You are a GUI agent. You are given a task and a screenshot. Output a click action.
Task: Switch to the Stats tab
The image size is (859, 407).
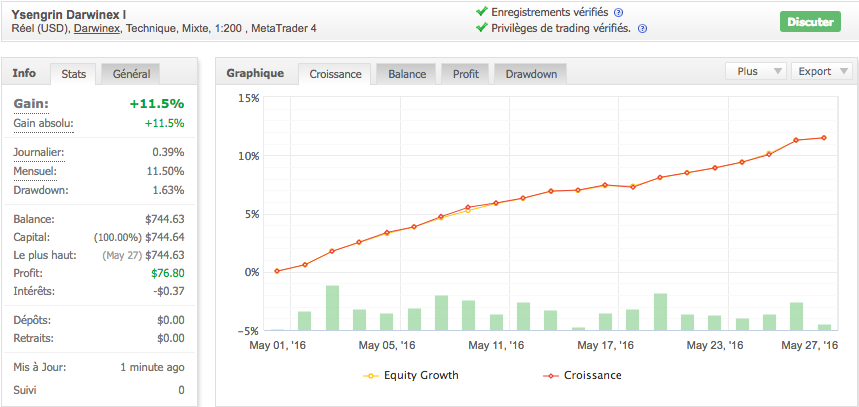(x=73, y=74)
